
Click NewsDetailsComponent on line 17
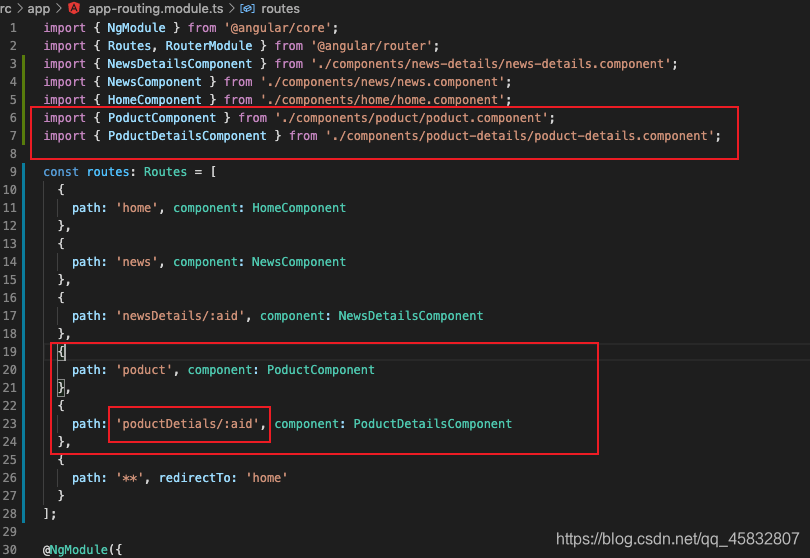pyautogui.click(x=411, y=316)
